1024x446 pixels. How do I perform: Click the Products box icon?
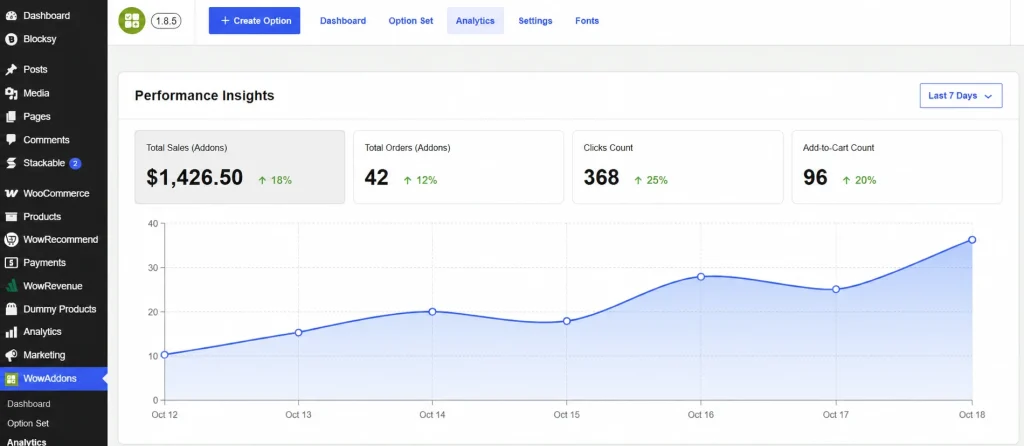(x=11, y=217)
